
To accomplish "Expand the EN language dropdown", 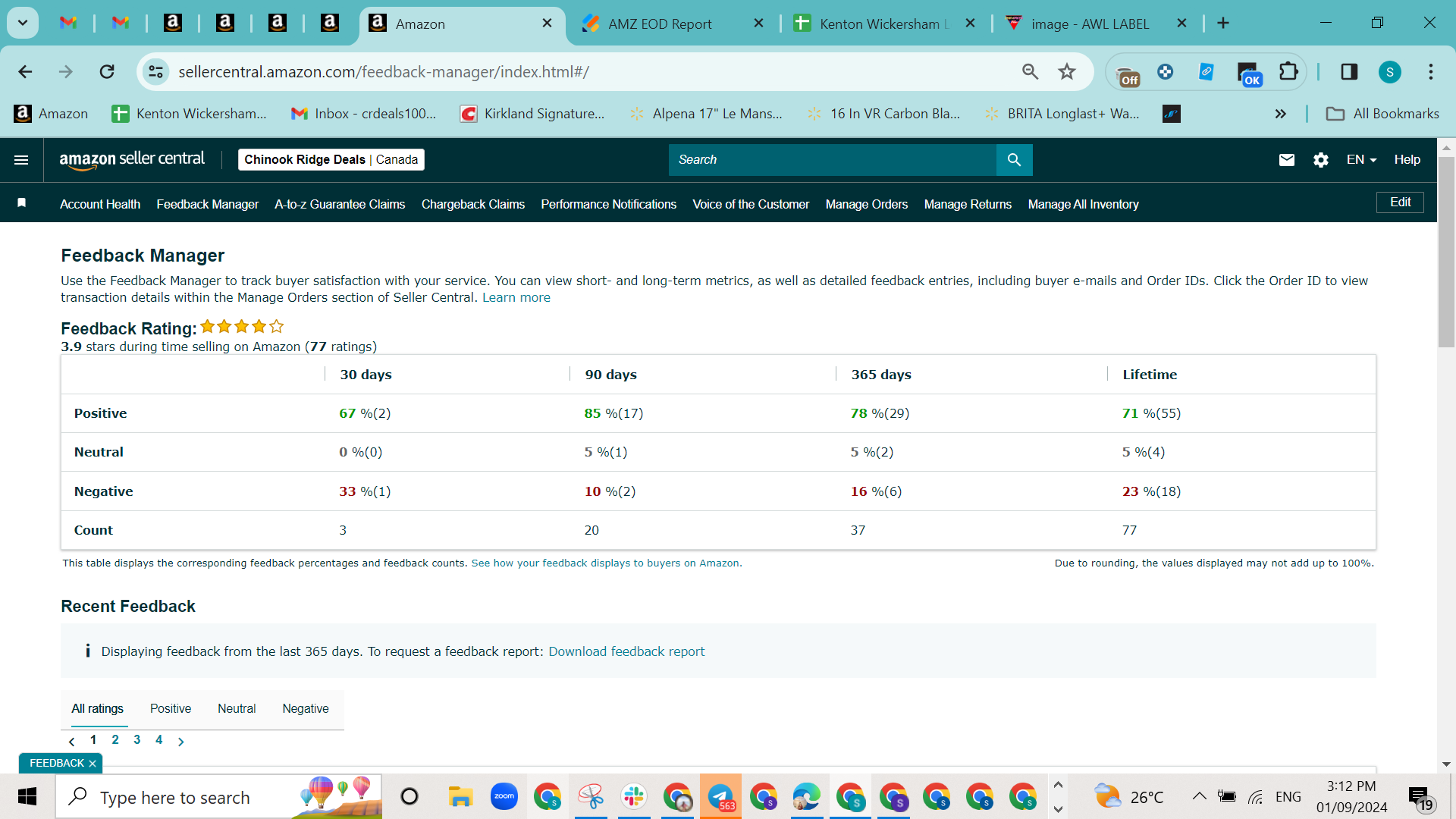I will pos(1361,160).
